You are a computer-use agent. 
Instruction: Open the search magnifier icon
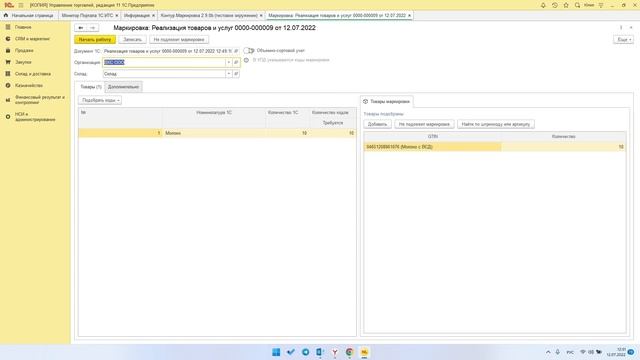(577, 5)
